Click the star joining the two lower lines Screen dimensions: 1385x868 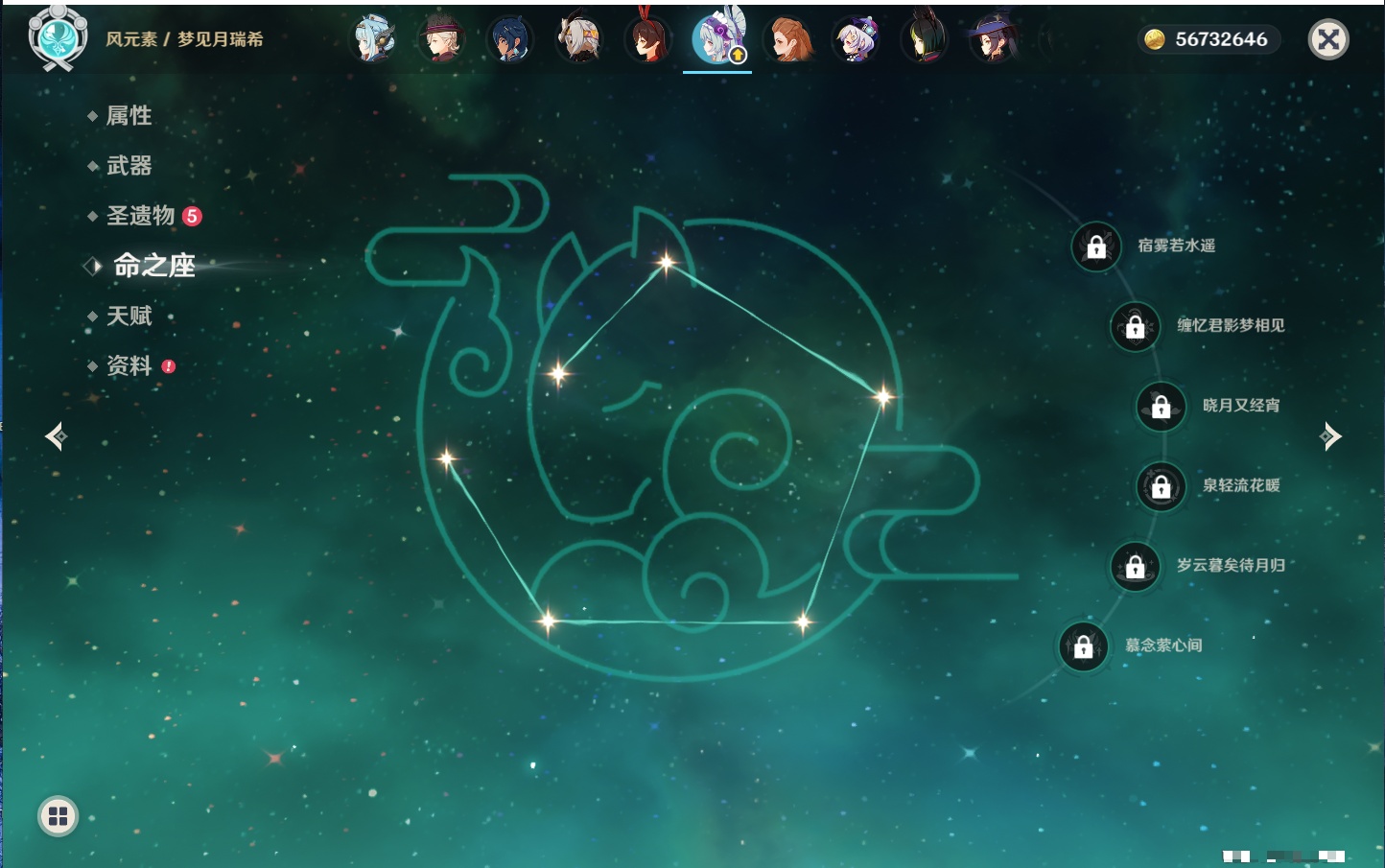pos(548,621)
